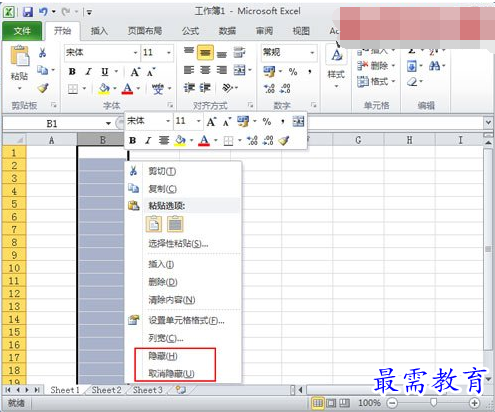Click ribbon decrease decimal icon
495x412 pixels.
click(x=285, y=88)
